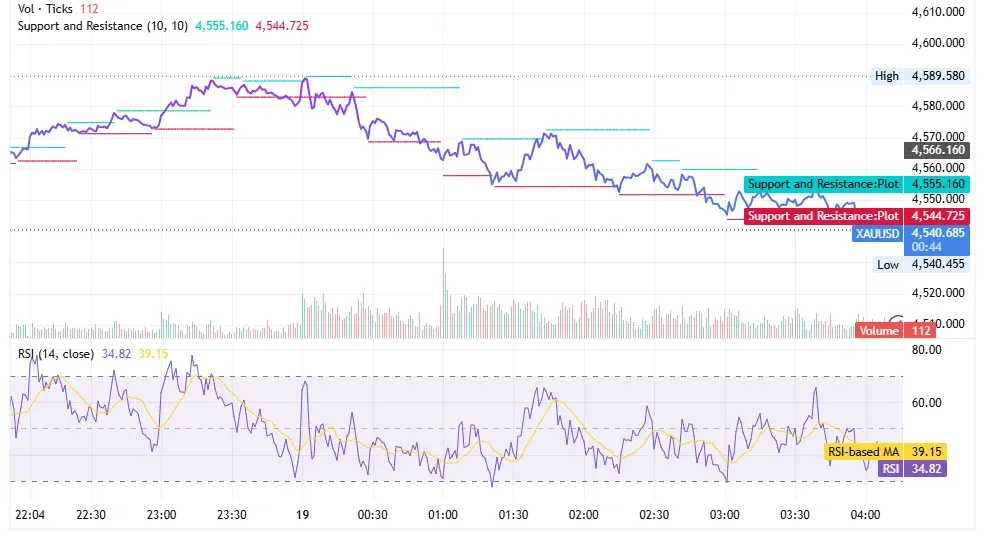Click the 4,520.000 price axis tick
Screen dimensions: 985x534
(938, 293)
